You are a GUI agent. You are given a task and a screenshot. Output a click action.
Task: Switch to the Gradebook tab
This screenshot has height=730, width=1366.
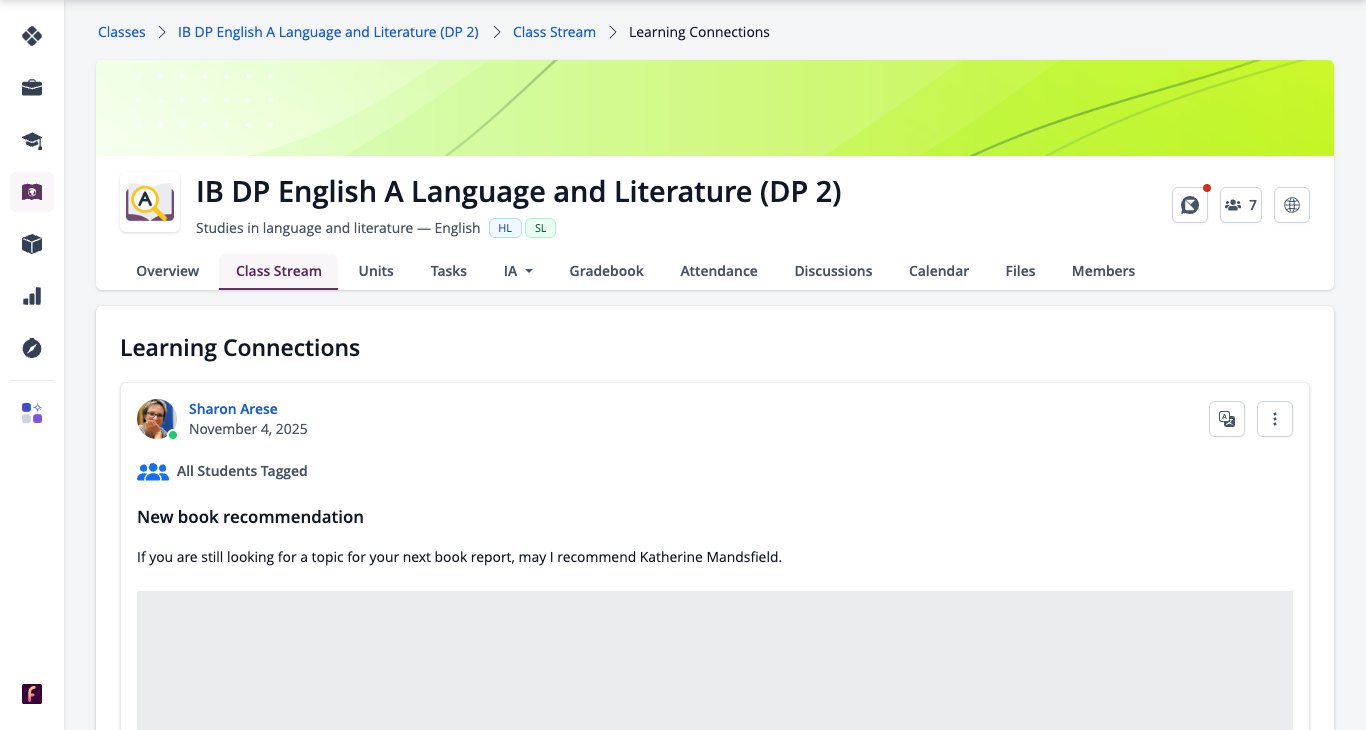pyautogui.click(x=606, y=271)
